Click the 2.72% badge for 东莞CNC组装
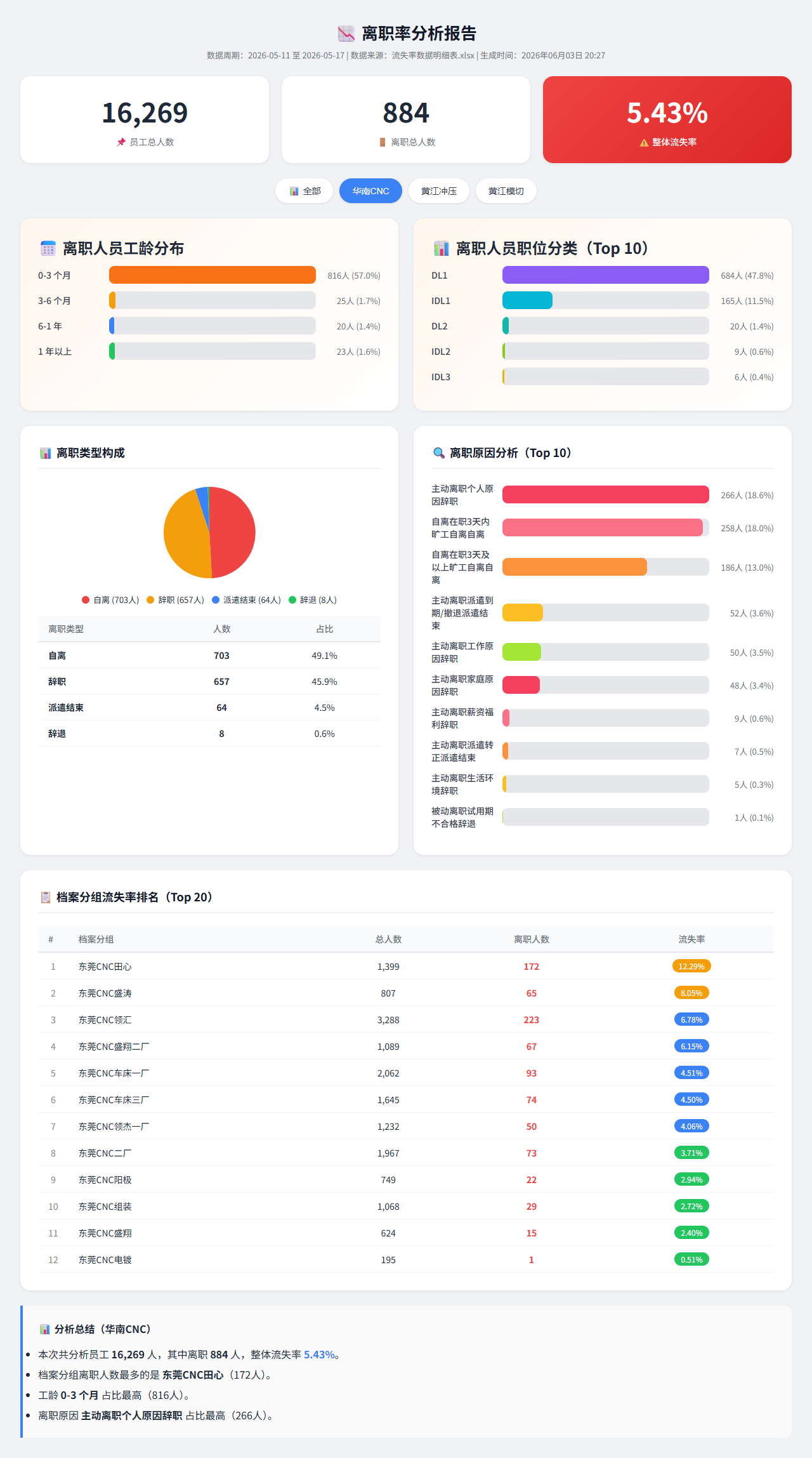 click(x=691, y=1206)
